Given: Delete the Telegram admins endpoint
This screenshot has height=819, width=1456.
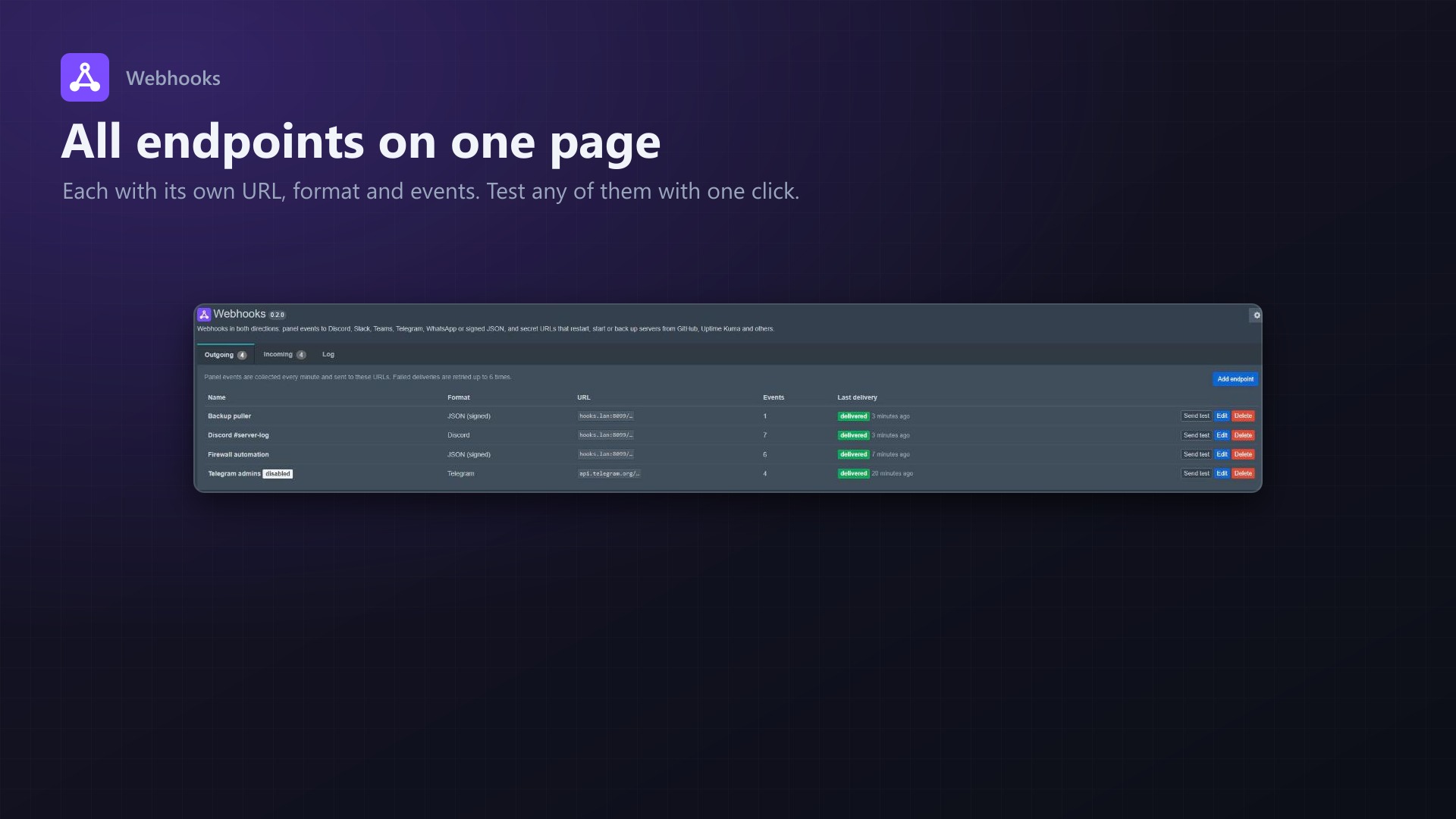Looking at the screenshot, I should [1243, 473].
